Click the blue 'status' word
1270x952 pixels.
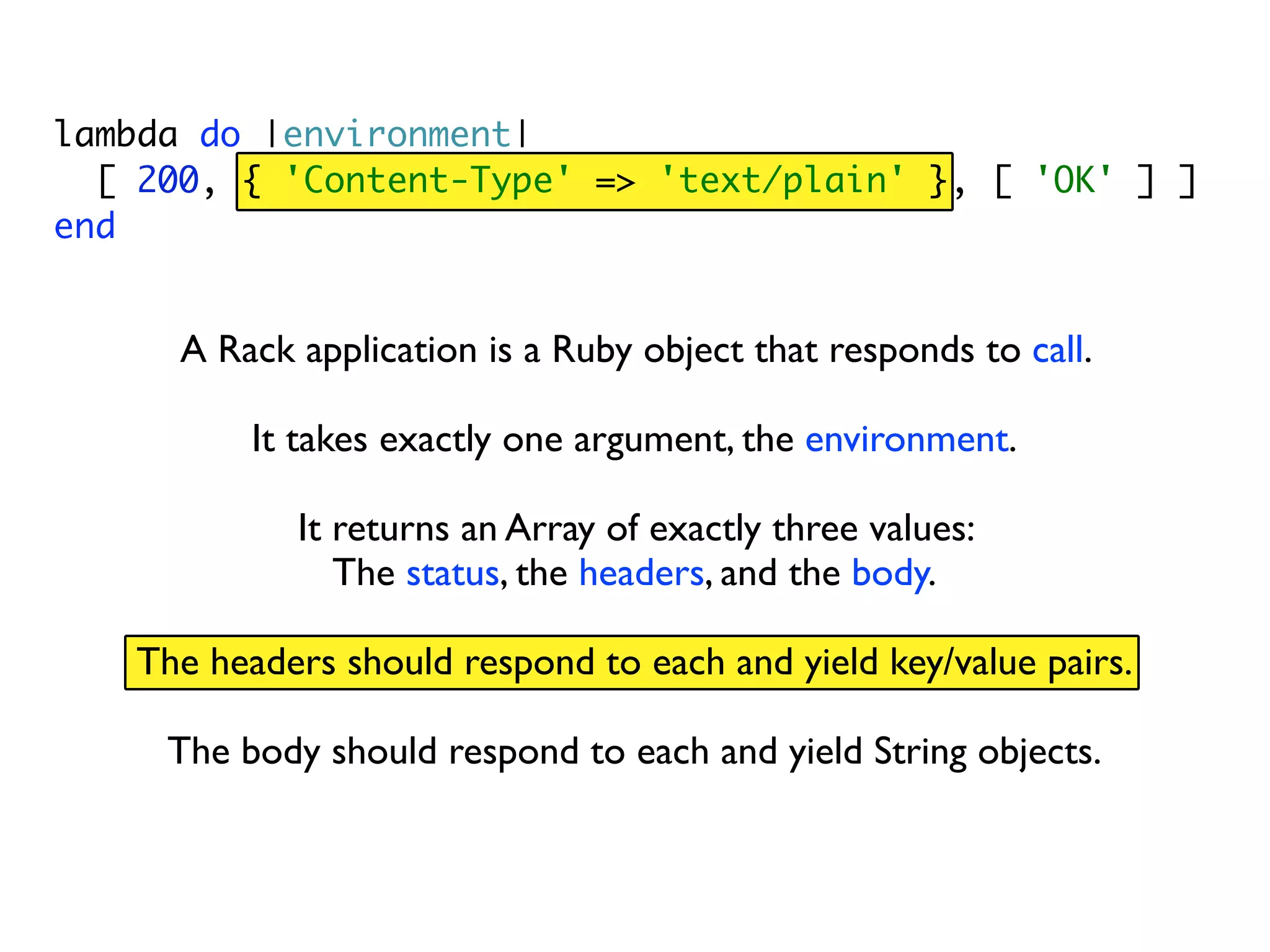pos(452,573)
